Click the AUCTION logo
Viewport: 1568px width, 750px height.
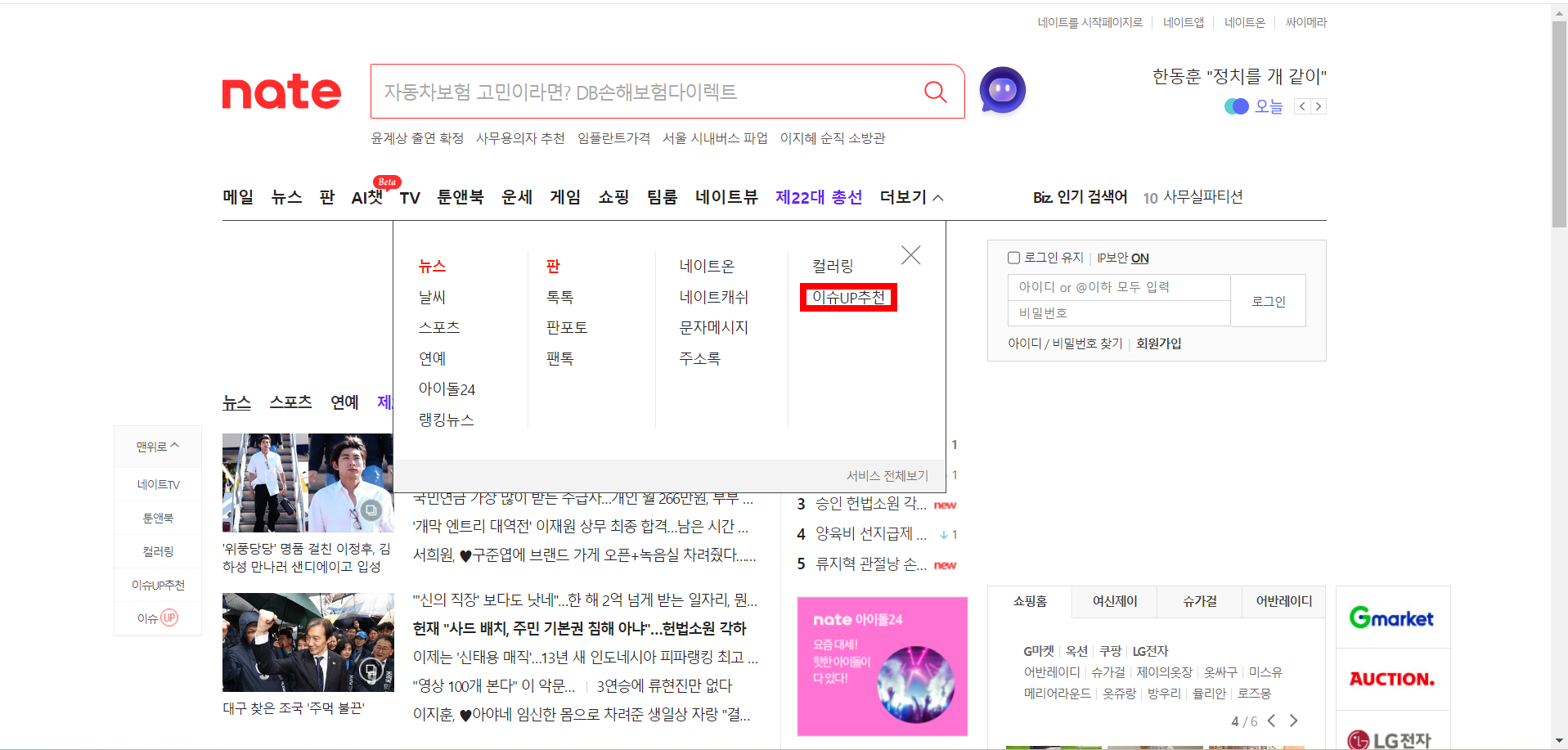pyautogui.click(x=1391, y=679)
